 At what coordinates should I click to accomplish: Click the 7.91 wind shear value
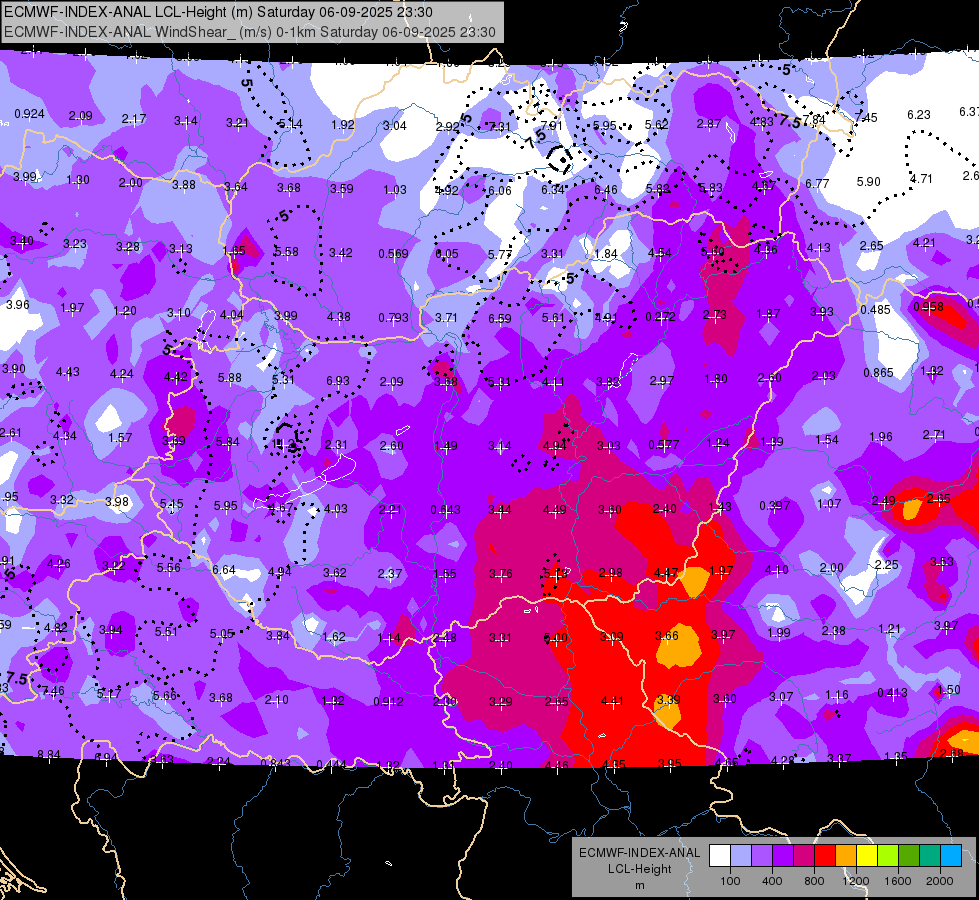pyautogui.click(x=551, y=125)
